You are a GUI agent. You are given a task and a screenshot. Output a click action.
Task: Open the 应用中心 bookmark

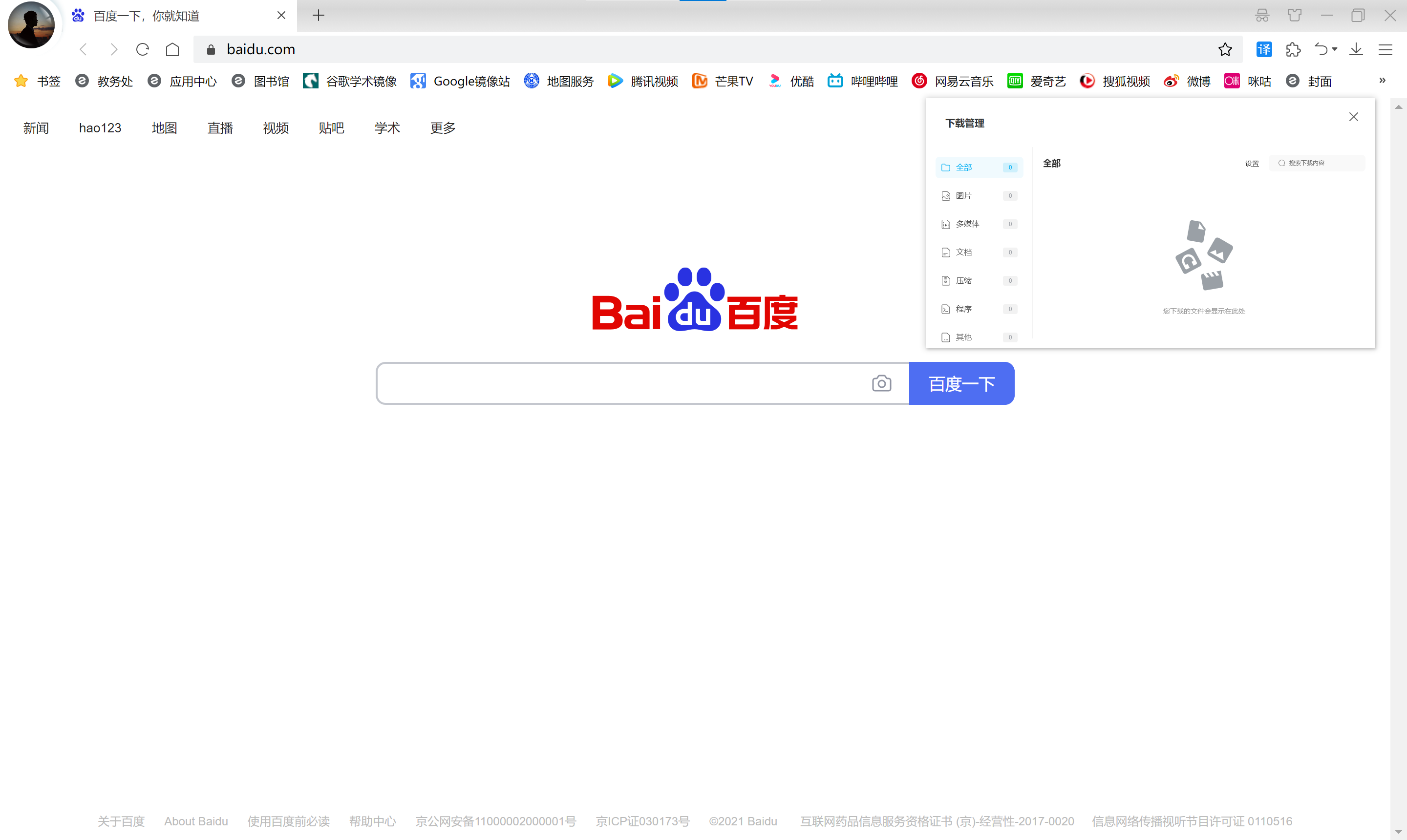coord(182,81)
